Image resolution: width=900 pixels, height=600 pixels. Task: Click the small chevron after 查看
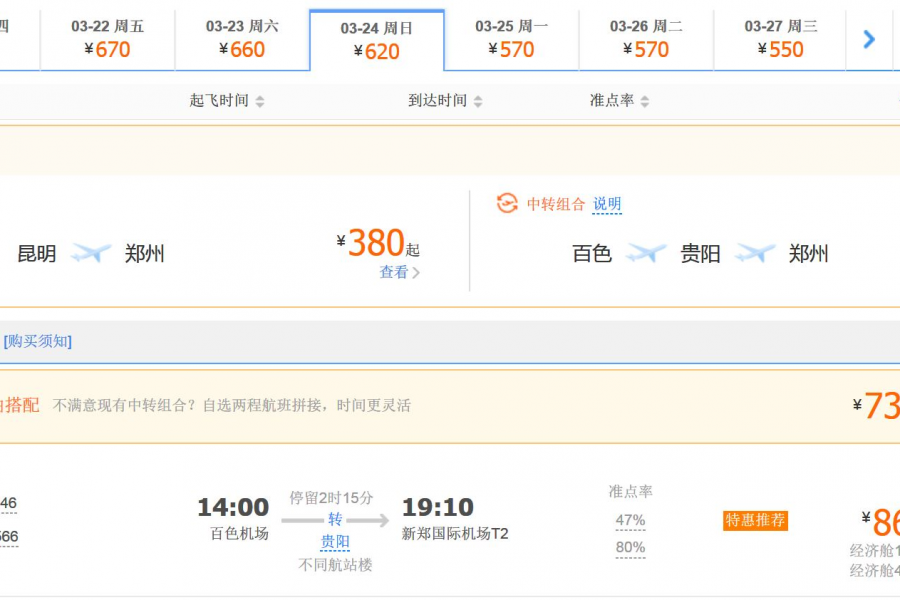pyautogui.click(x=416, y=272)
